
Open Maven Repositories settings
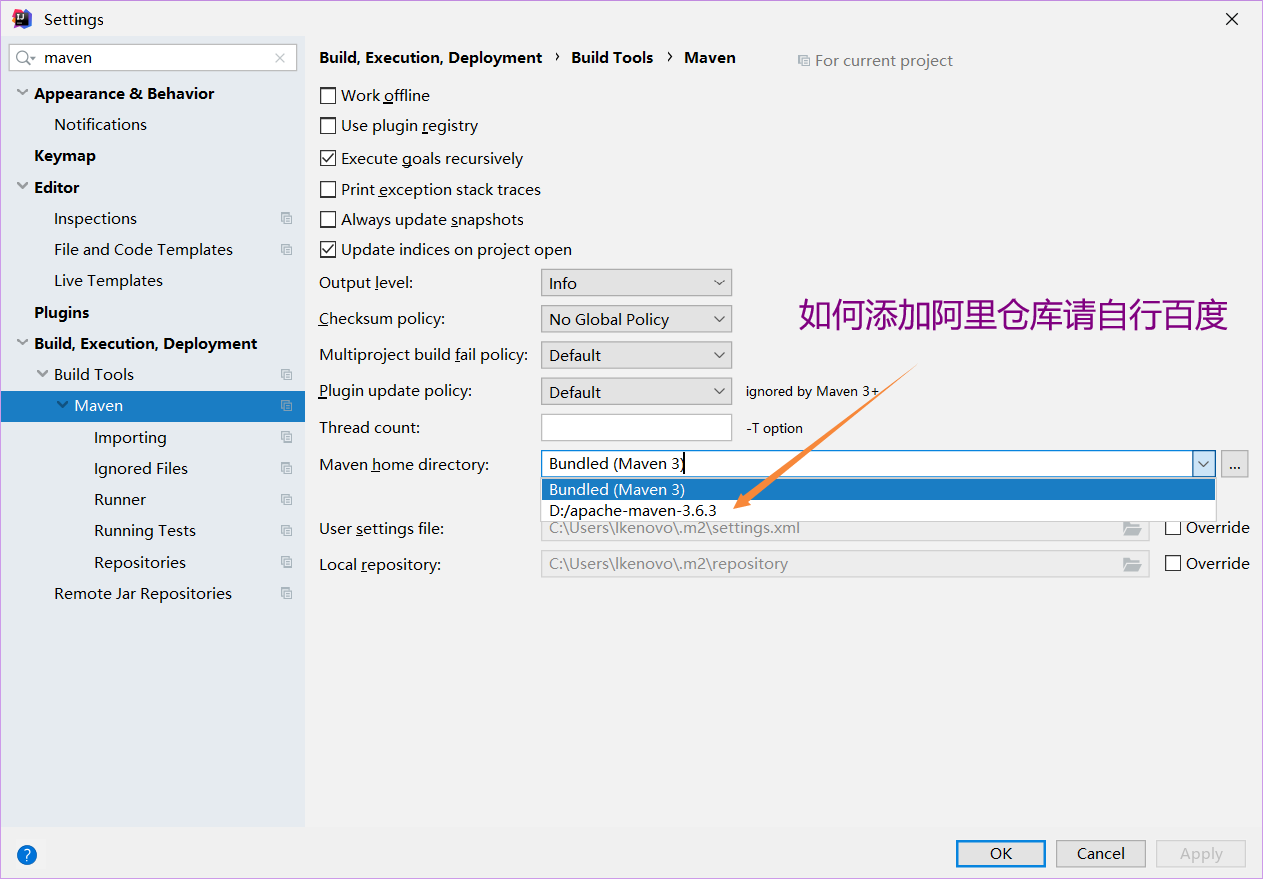click(x=140, y=562)
